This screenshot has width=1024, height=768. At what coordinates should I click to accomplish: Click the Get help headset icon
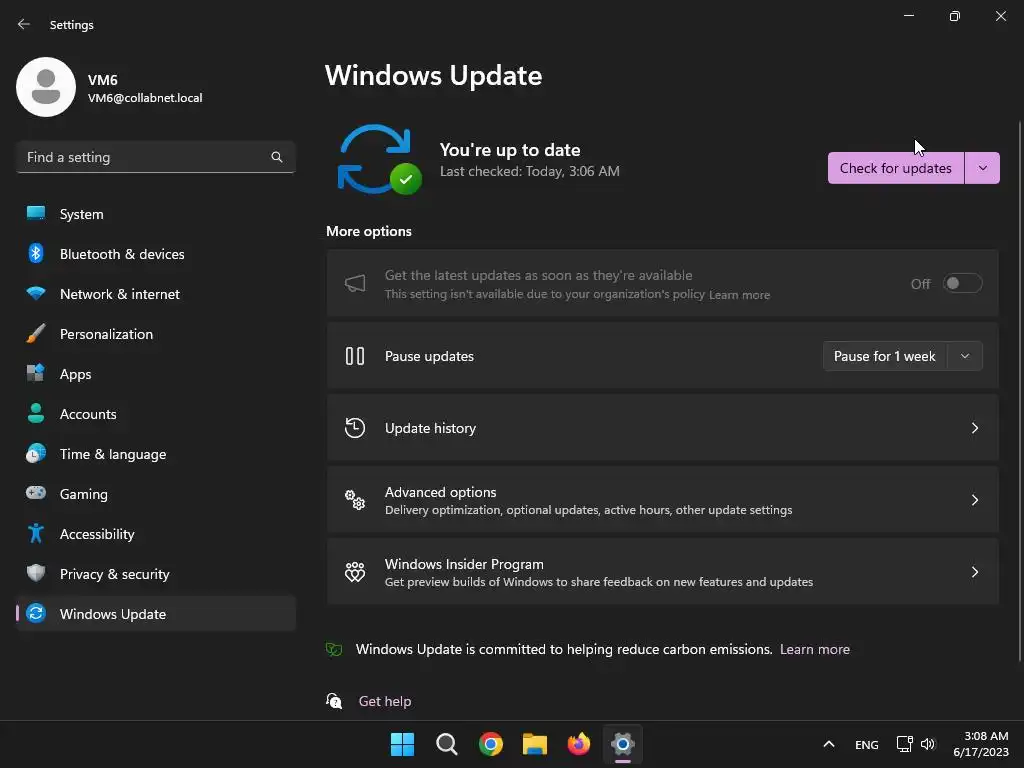(334, 701)
